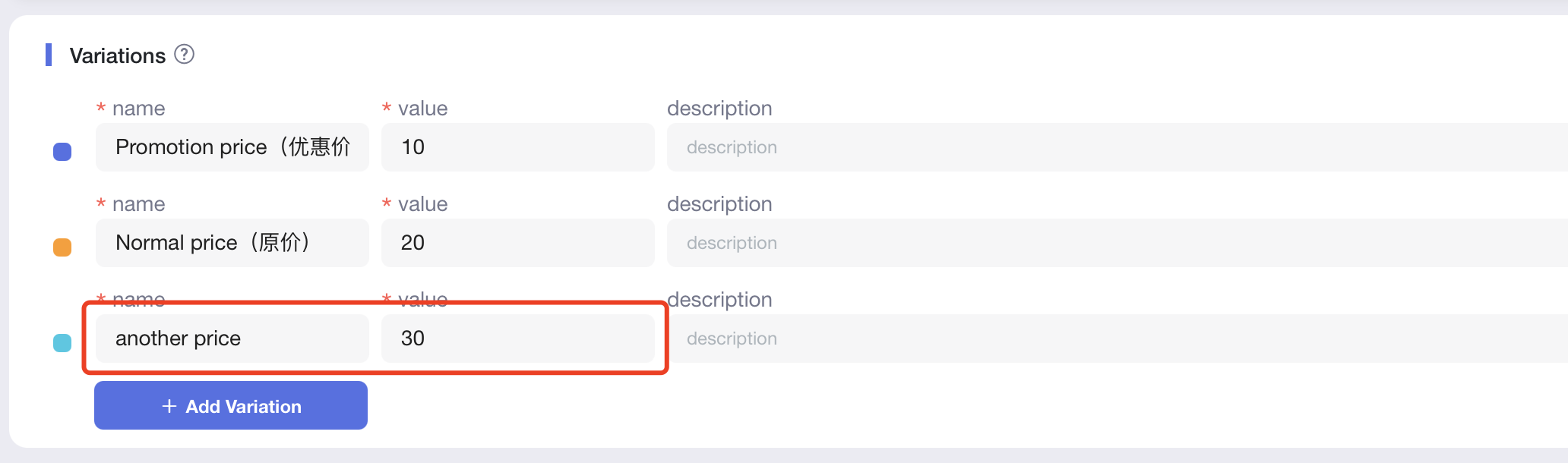Image resolution: width=1568 pixels, height=463 pixels.
Task: Click the name label above Promotion price
Action: [x=138, y=109]
